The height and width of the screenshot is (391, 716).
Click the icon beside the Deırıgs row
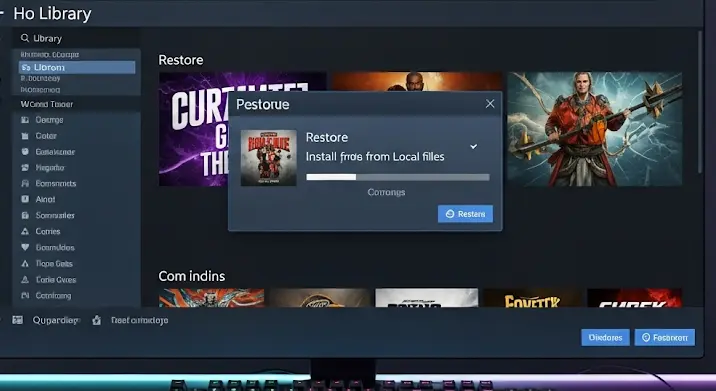point(25,120)
